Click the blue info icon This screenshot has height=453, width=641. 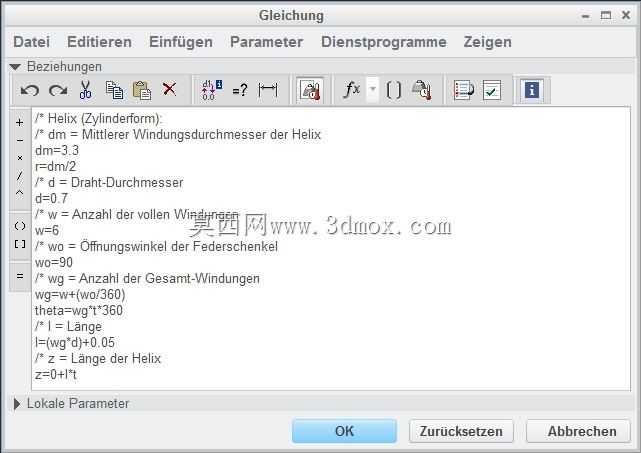tap(531, 90)
